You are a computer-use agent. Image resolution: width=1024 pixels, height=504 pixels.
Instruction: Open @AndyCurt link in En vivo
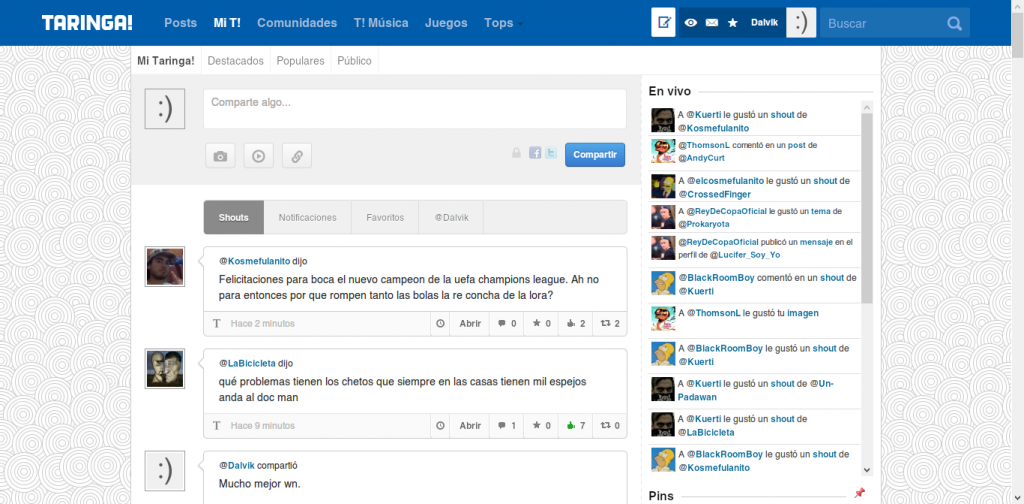click(x=701, y=158)
